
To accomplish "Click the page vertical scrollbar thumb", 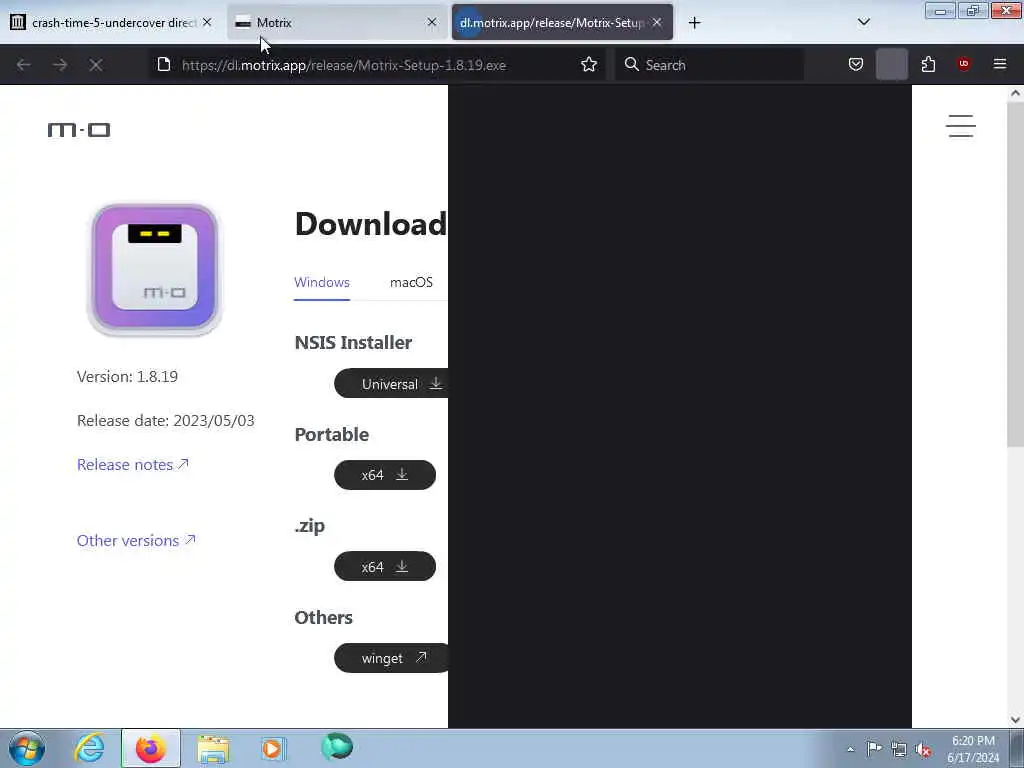I will point(1015,274).
